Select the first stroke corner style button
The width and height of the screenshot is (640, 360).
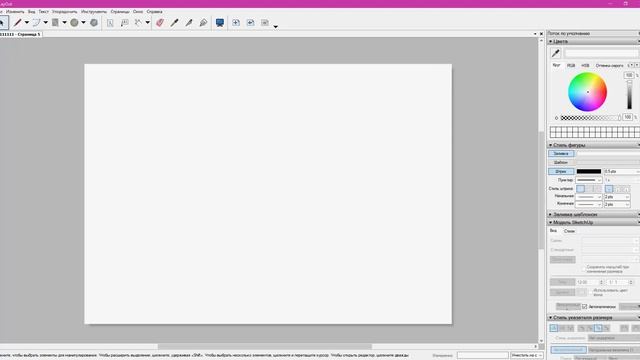pos(580,189)
